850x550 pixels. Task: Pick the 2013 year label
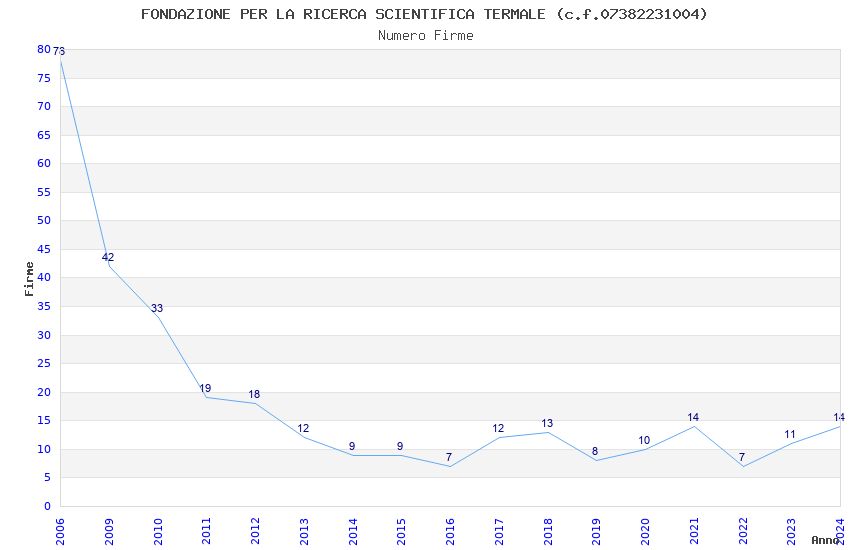point(304,531)
